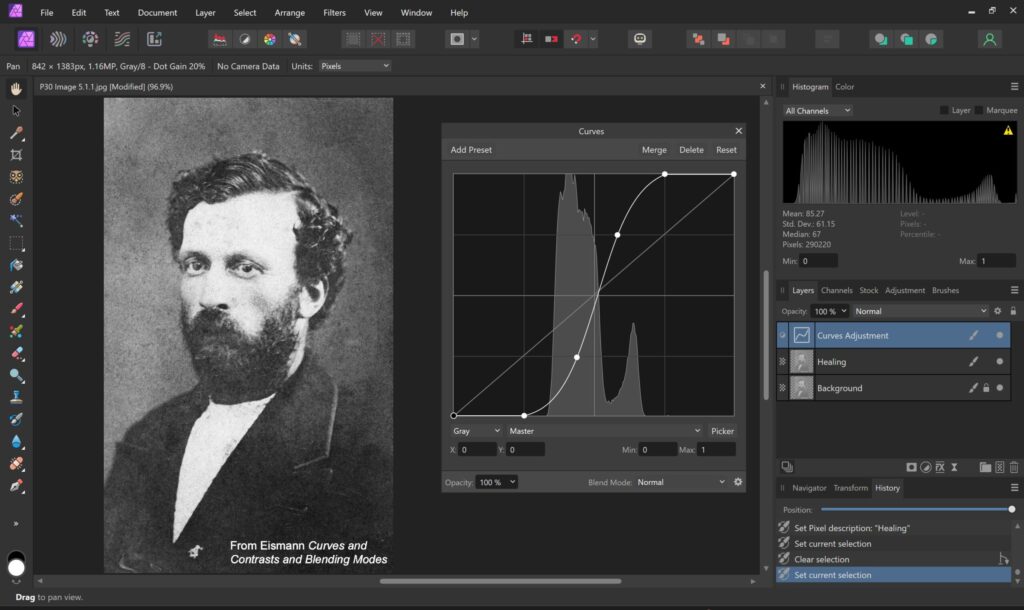This screenshot has height=610, width=1024.
Task: Delete layer using the trash icon
Action: point(1013,467)
